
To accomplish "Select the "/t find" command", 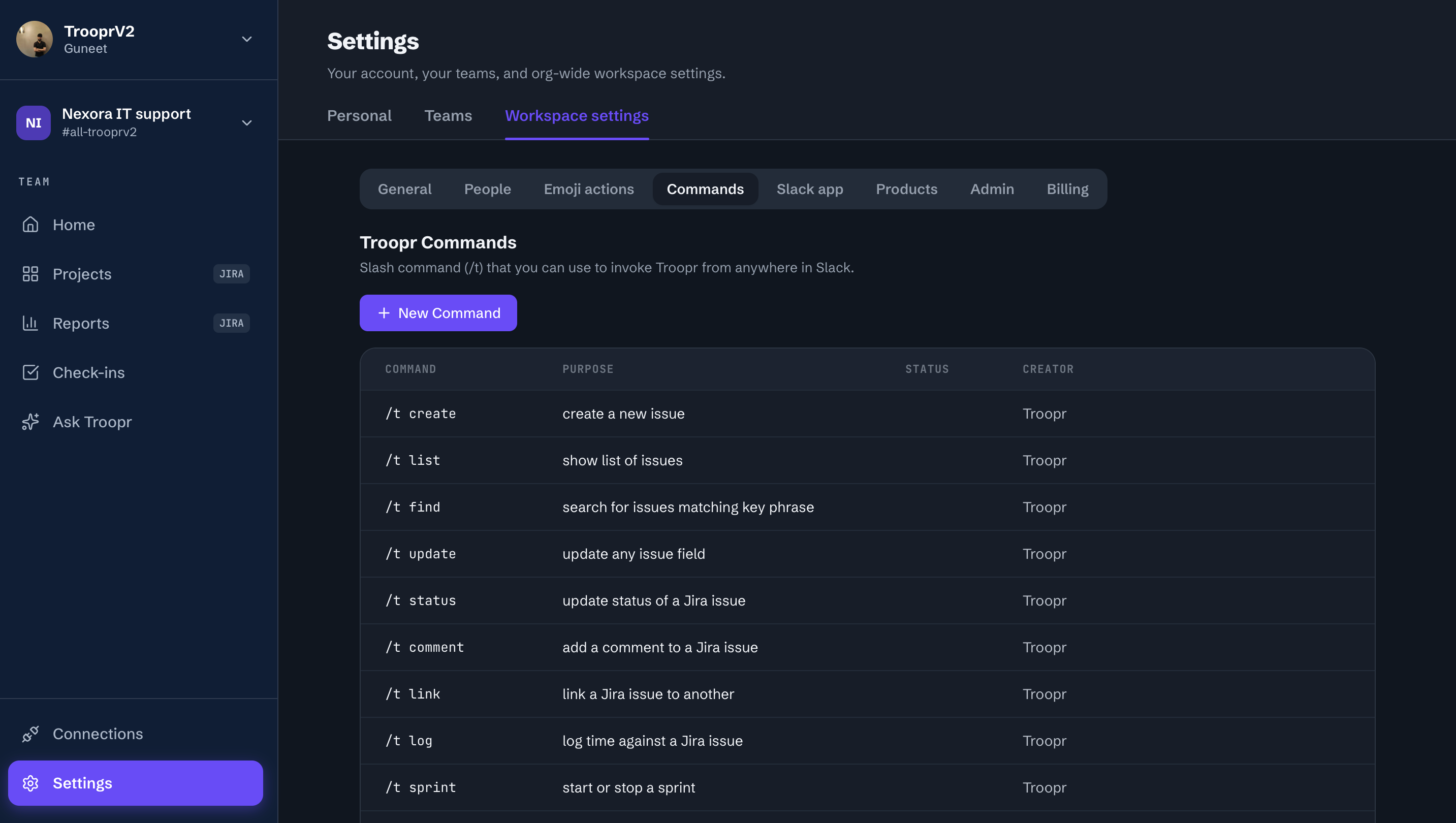I will [413, 507].
